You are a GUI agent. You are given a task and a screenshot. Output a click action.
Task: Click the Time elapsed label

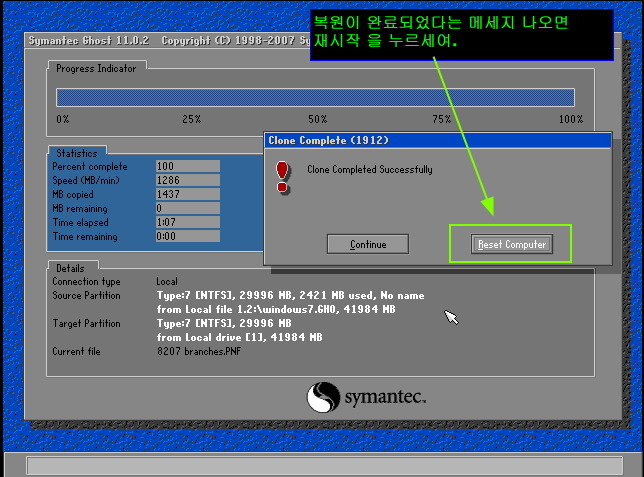pyautogui.click(x=80, y=222)
